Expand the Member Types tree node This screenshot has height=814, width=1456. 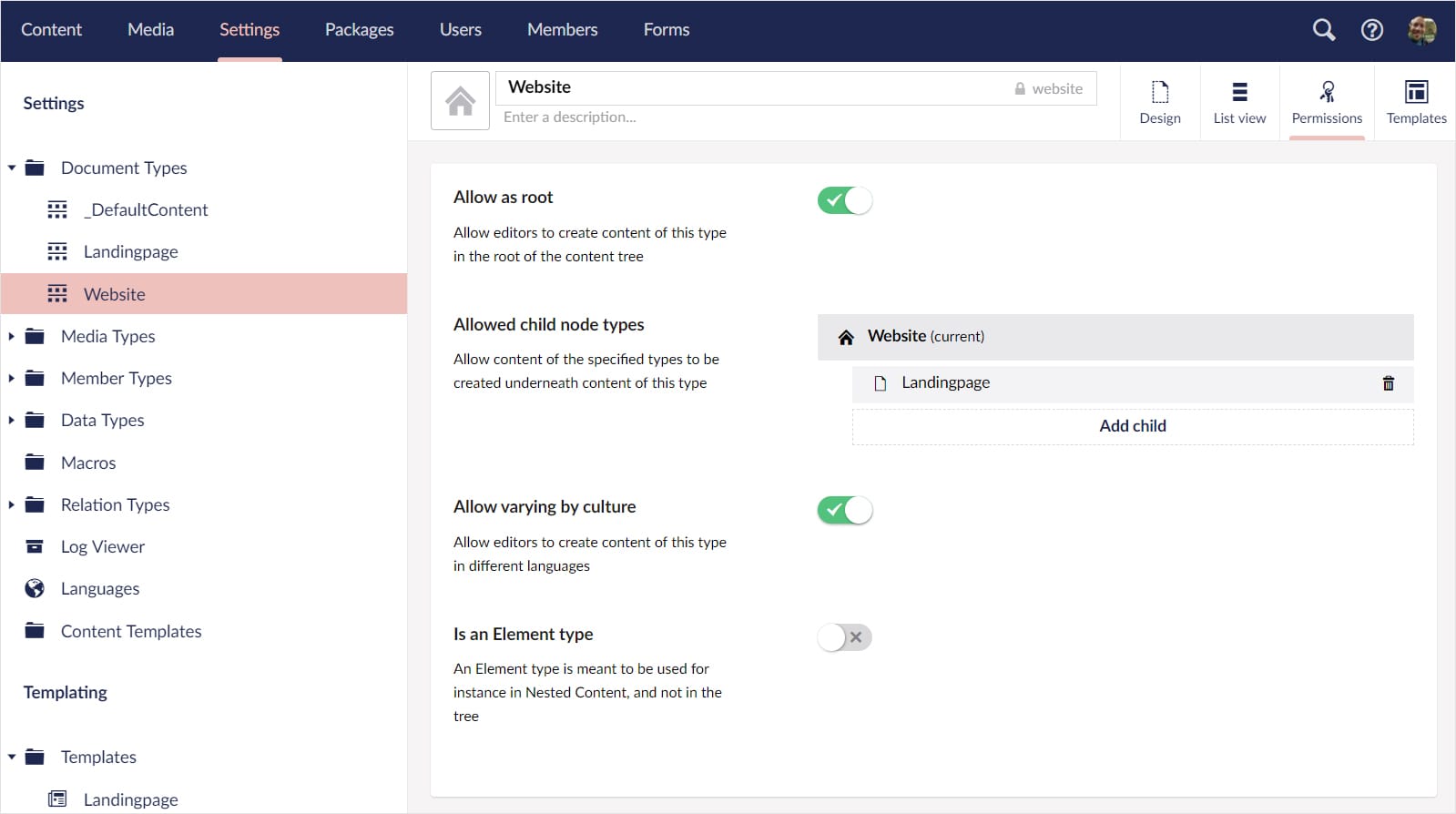pos(12,378)
